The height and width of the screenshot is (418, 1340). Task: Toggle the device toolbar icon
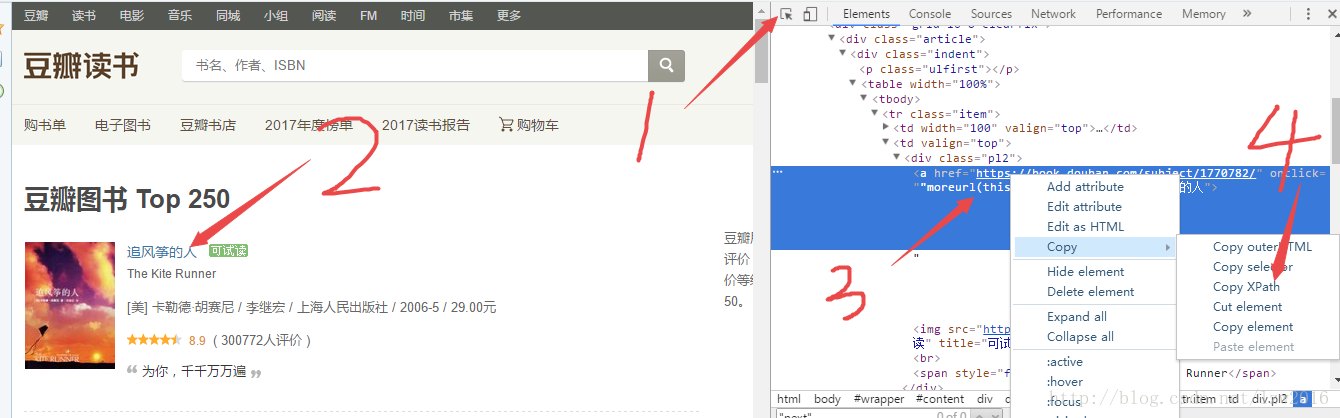[x=810, y=14]
